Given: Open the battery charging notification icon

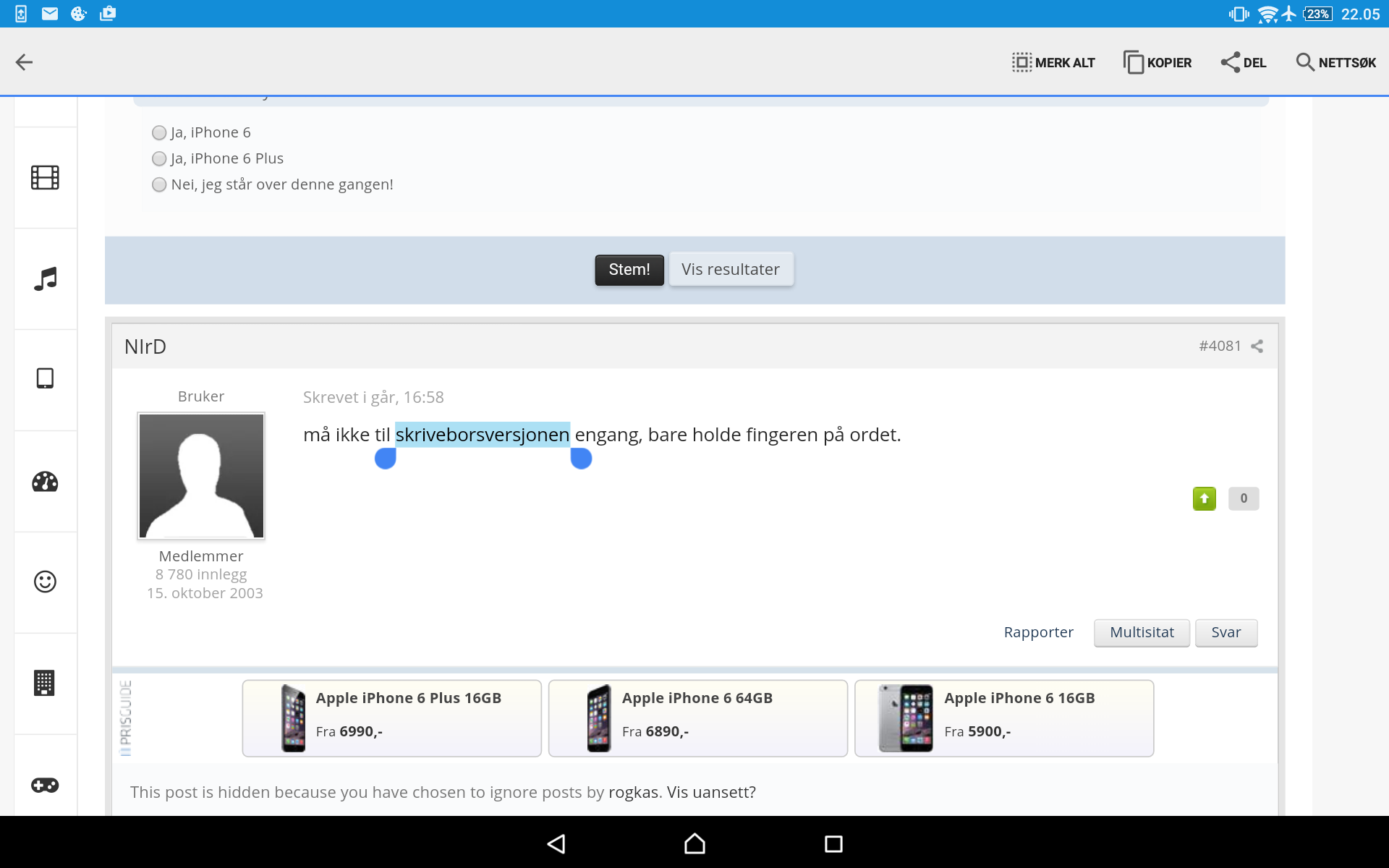Looking at the screenshot, I should tap(21, 14).
